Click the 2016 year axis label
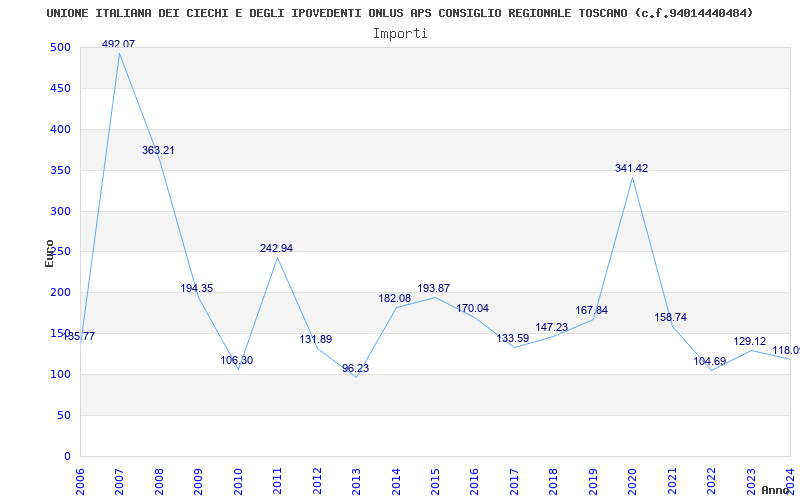800x500 pixels. click(474, 482)
